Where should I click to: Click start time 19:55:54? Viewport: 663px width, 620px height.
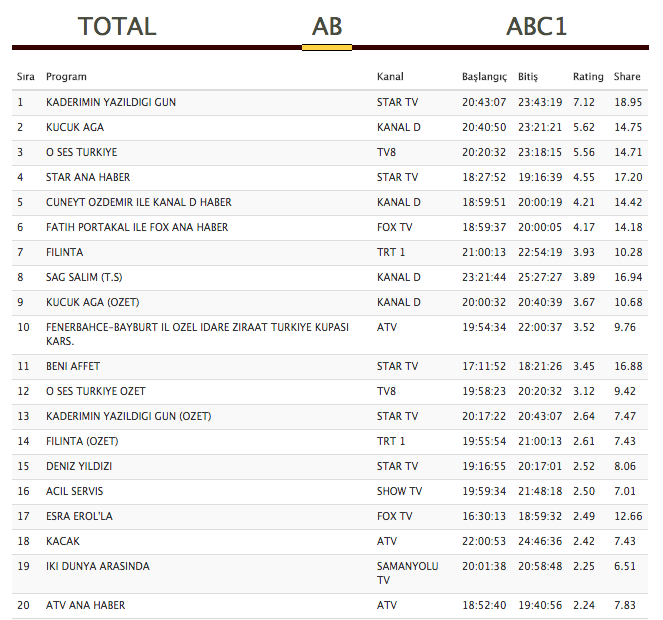pyautogui.click(x=484, y=441)
